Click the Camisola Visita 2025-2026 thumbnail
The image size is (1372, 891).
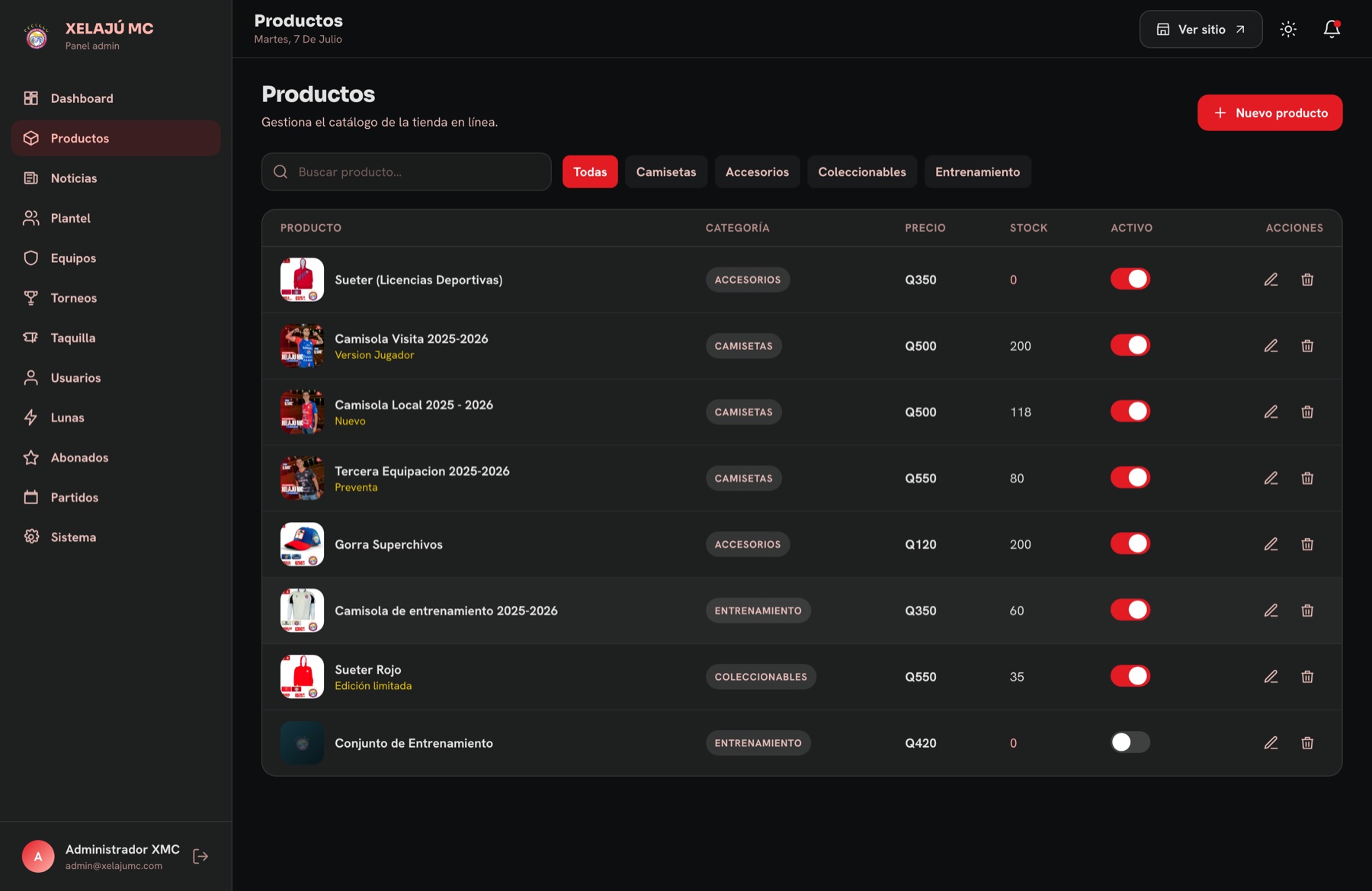coord(302,346)
